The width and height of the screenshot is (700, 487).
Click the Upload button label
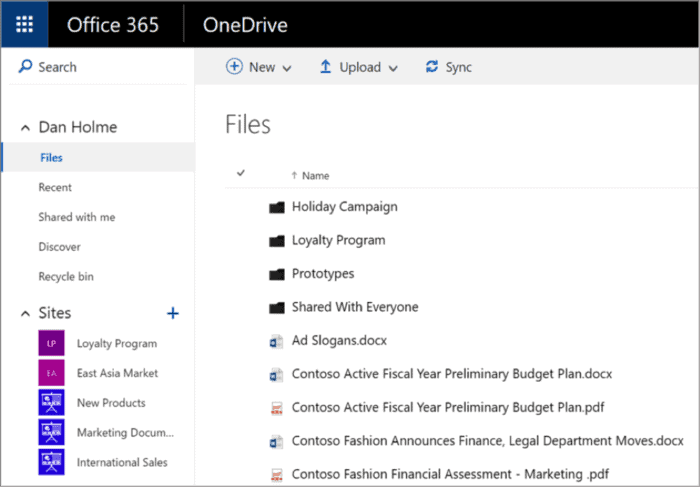[360, 67]
